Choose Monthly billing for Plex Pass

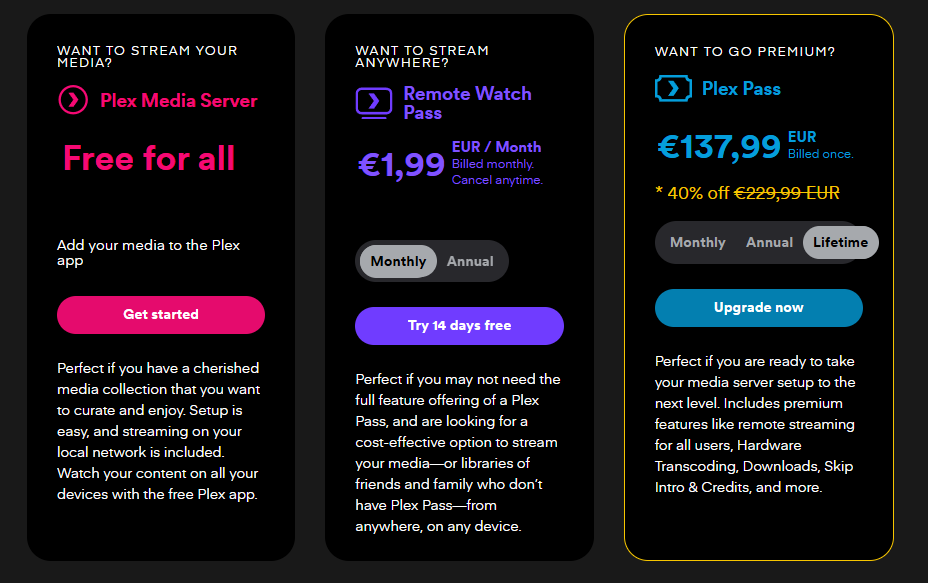(698, 242)
